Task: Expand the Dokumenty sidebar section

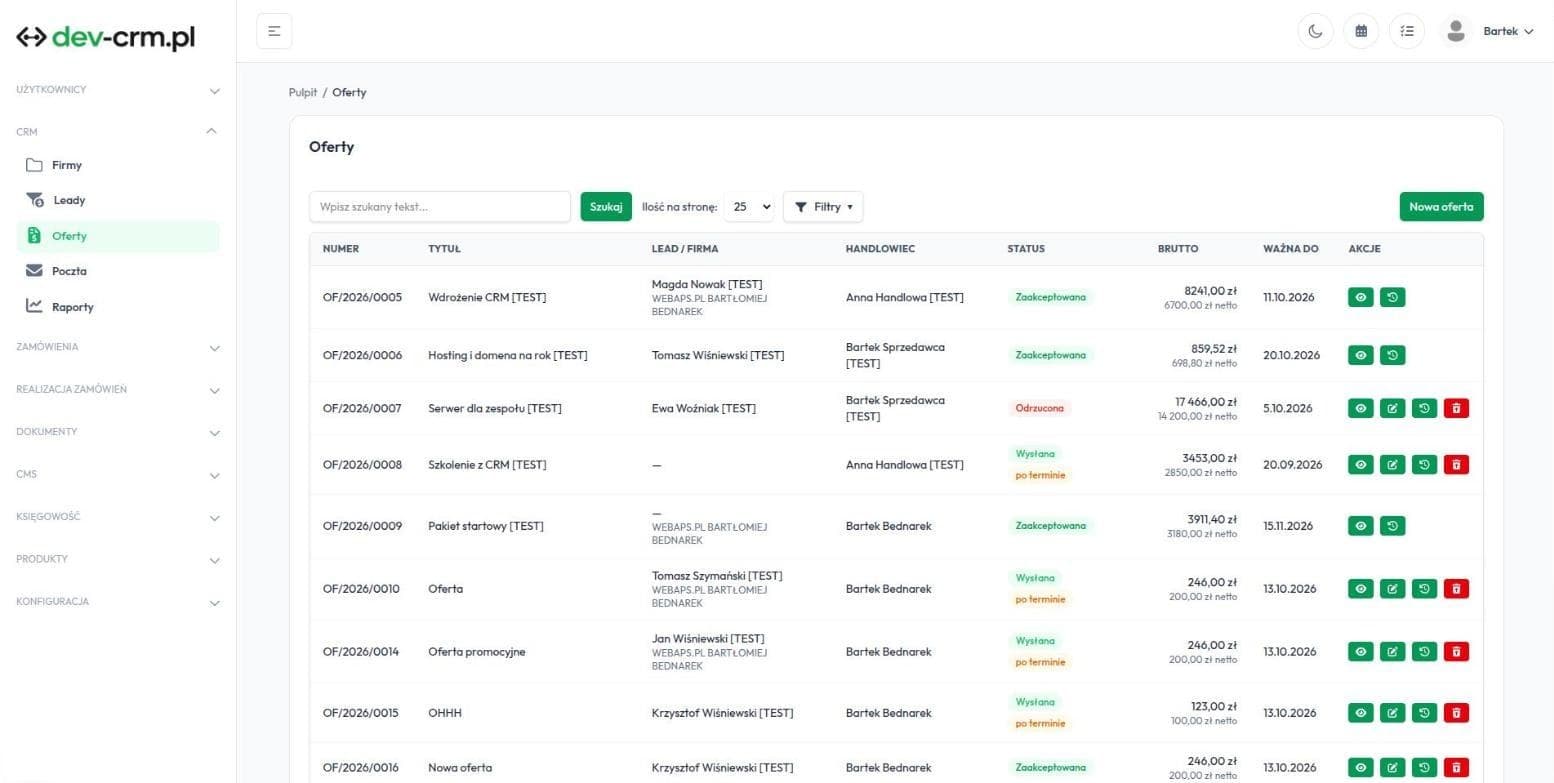Action: click(118, 432)
